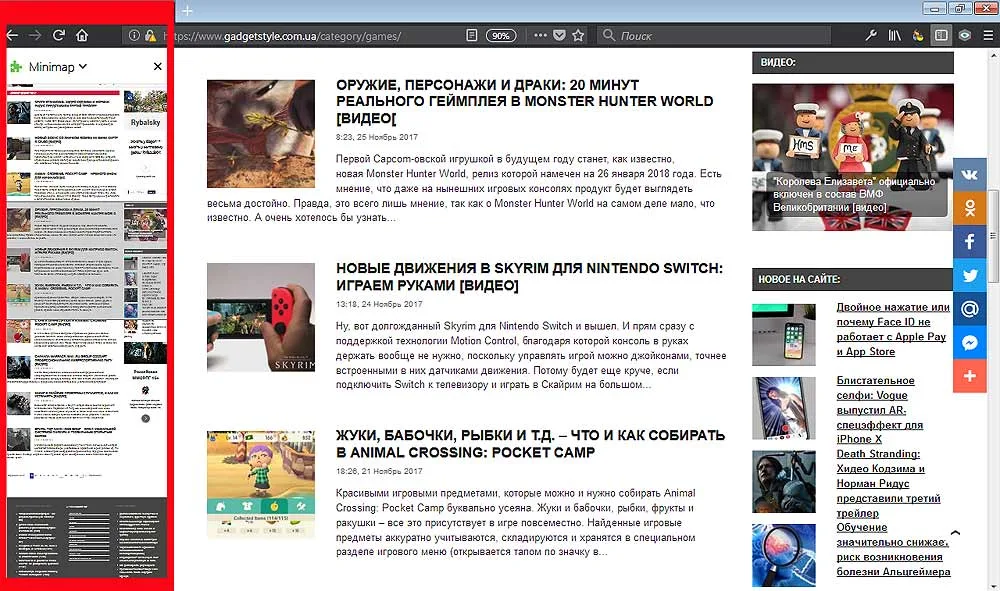Reload the current page

[x=59, y=36]
